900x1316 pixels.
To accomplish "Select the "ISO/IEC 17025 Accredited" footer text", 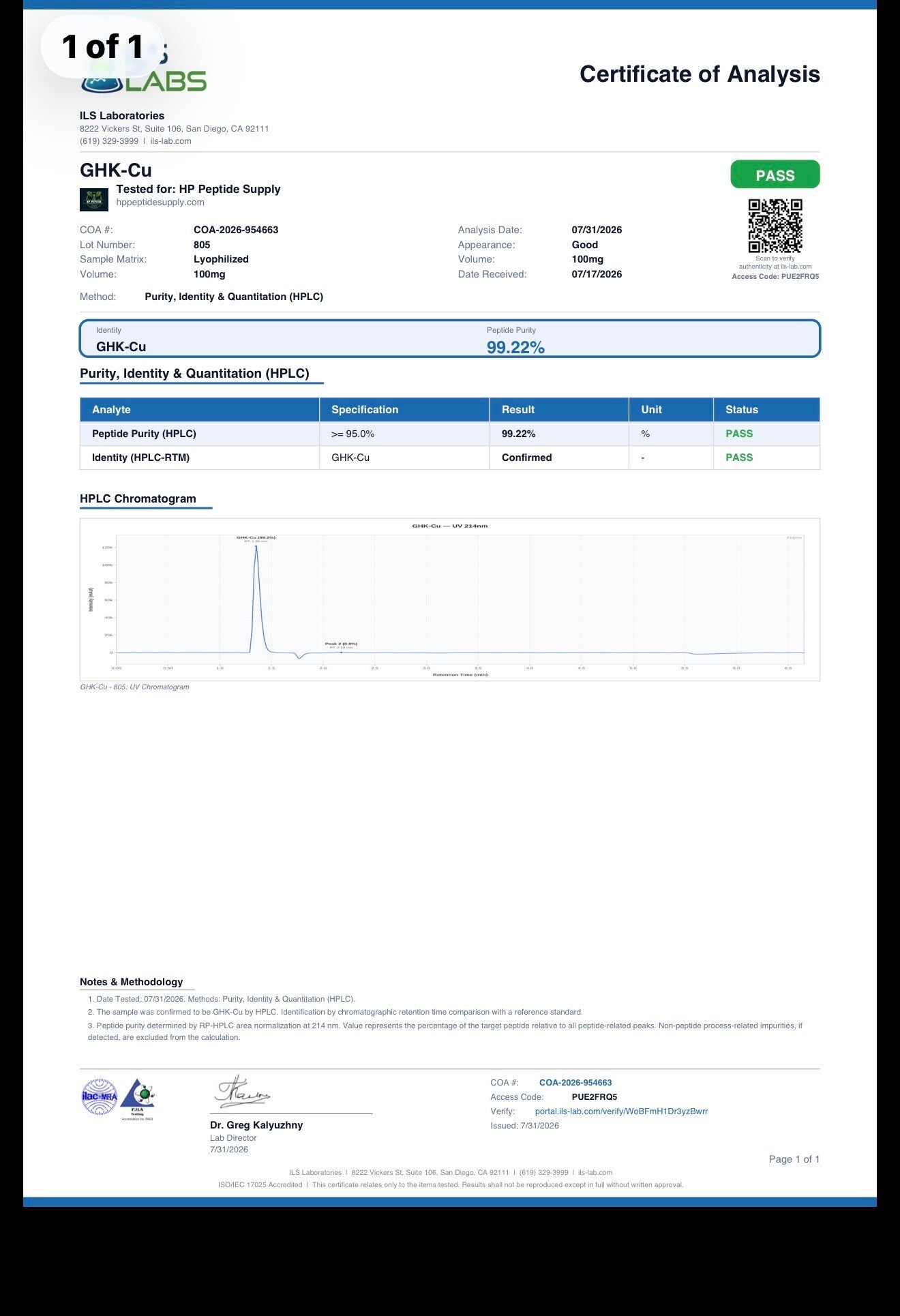I will (260, 1184).
